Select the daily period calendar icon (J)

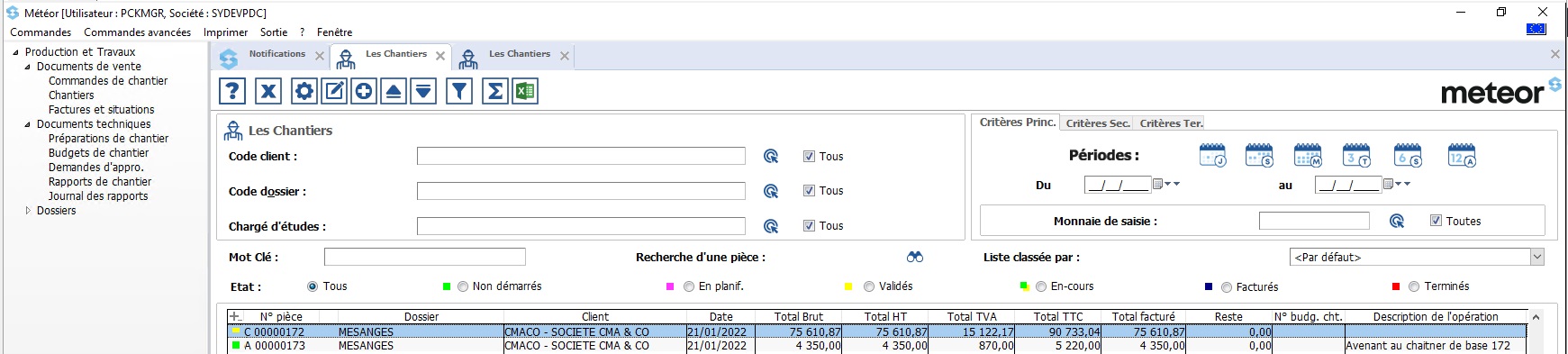click(x=1213, y=155)
